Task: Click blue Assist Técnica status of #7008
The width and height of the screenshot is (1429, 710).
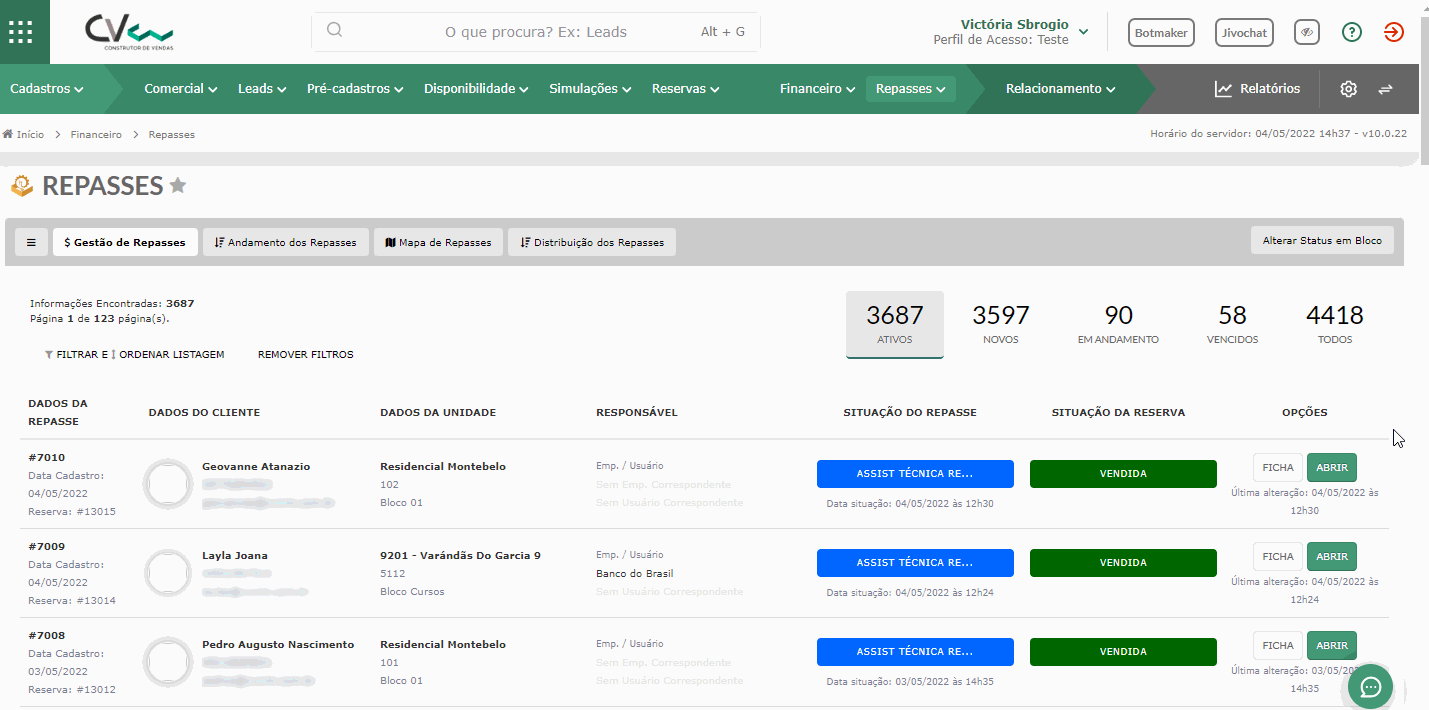Action: [x=915, y=652]
